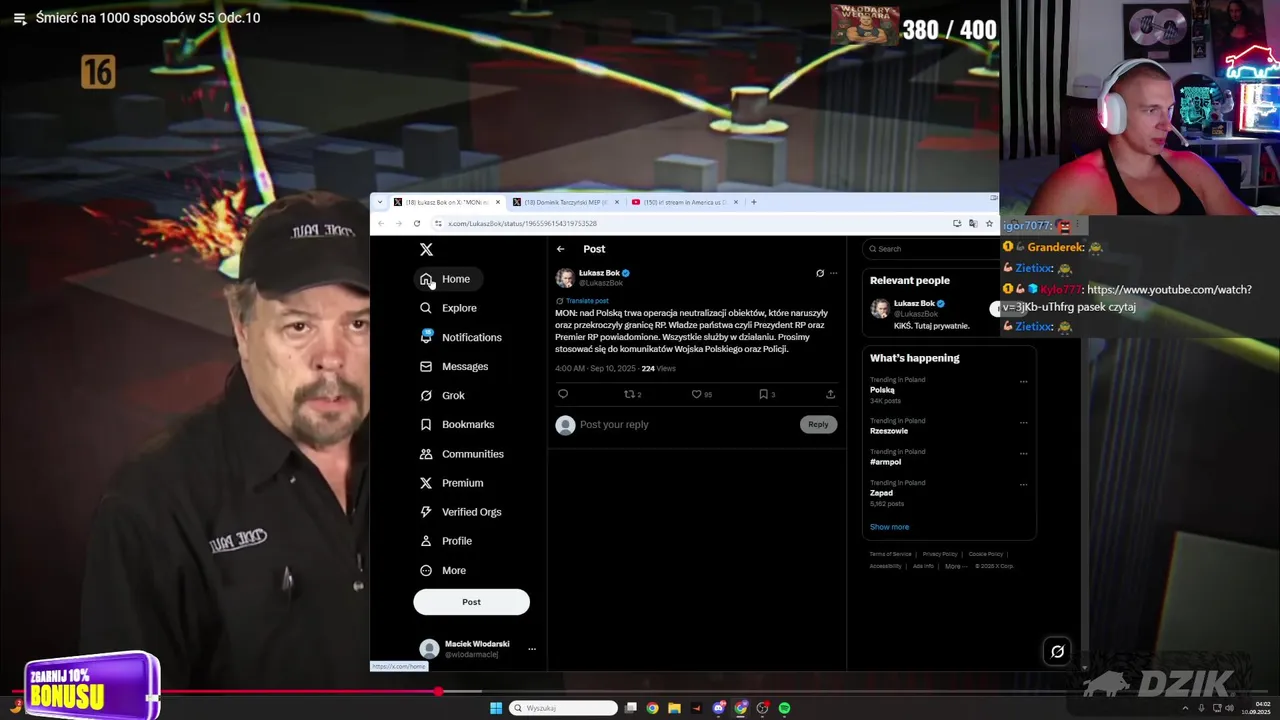The image size is (1280, 720).
Task: Close the irl stream in America tab
Action: 736,202
